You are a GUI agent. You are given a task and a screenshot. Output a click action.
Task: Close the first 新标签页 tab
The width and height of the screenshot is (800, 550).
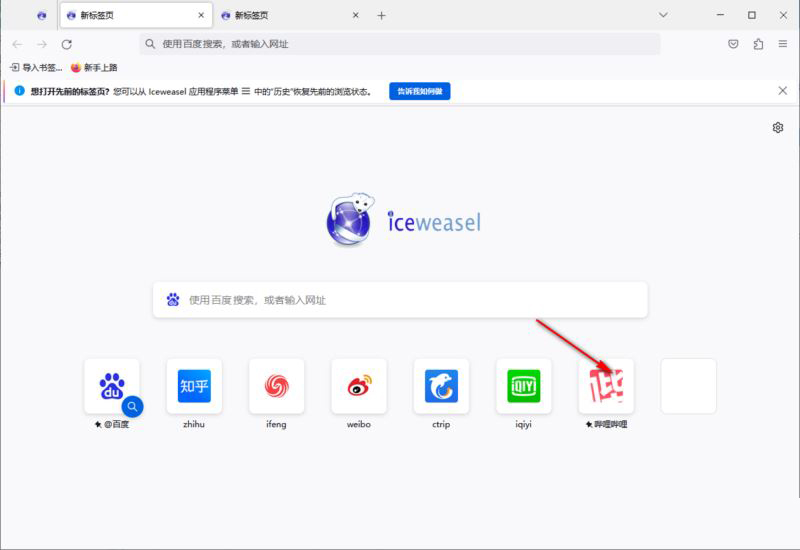201,15
